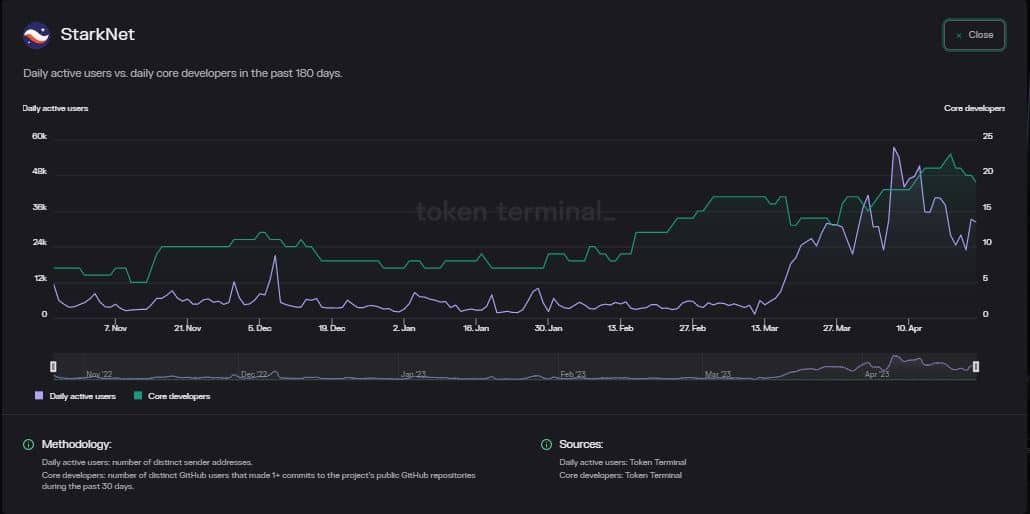Image resolution: width=1030 pixels, height=514 pixels.
Task: Click the 16. Jan x-axis label
Action: click(476, 327)
